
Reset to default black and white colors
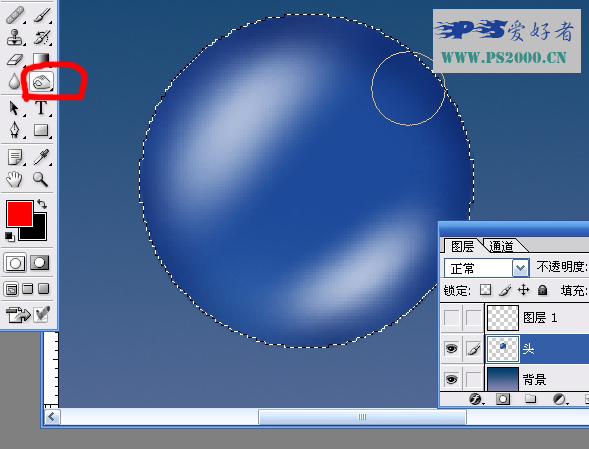10,237
